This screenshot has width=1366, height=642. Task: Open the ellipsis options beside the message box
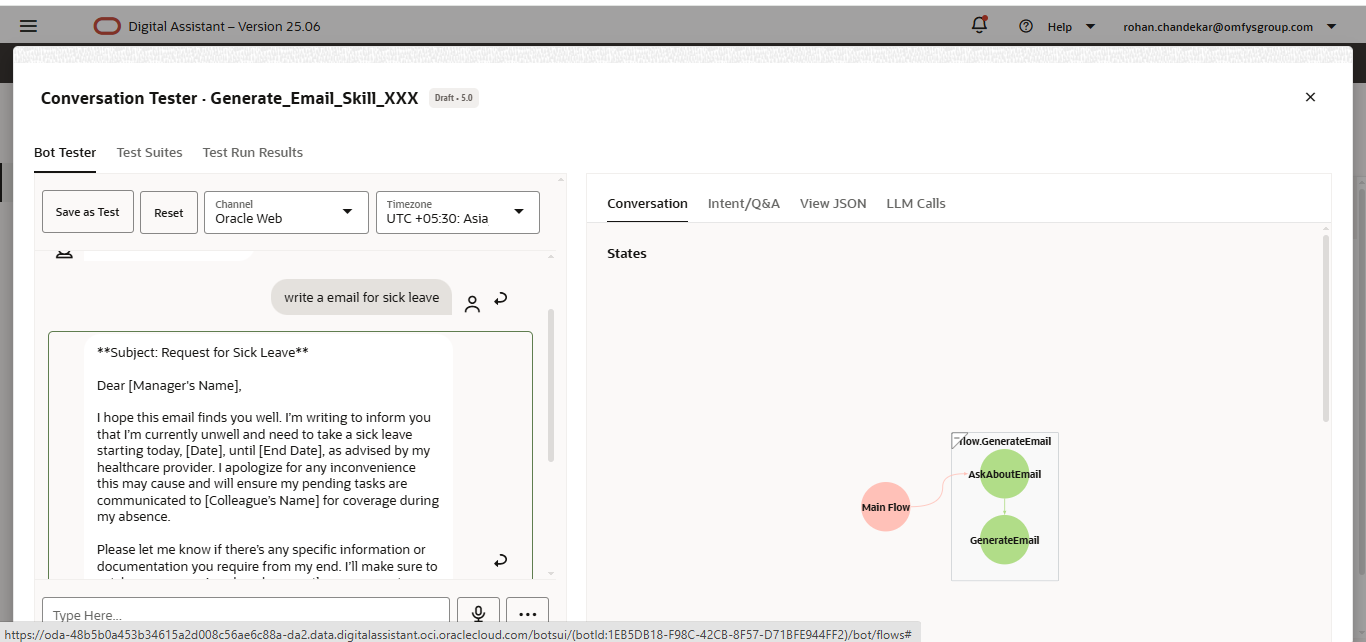pos(527,613)
